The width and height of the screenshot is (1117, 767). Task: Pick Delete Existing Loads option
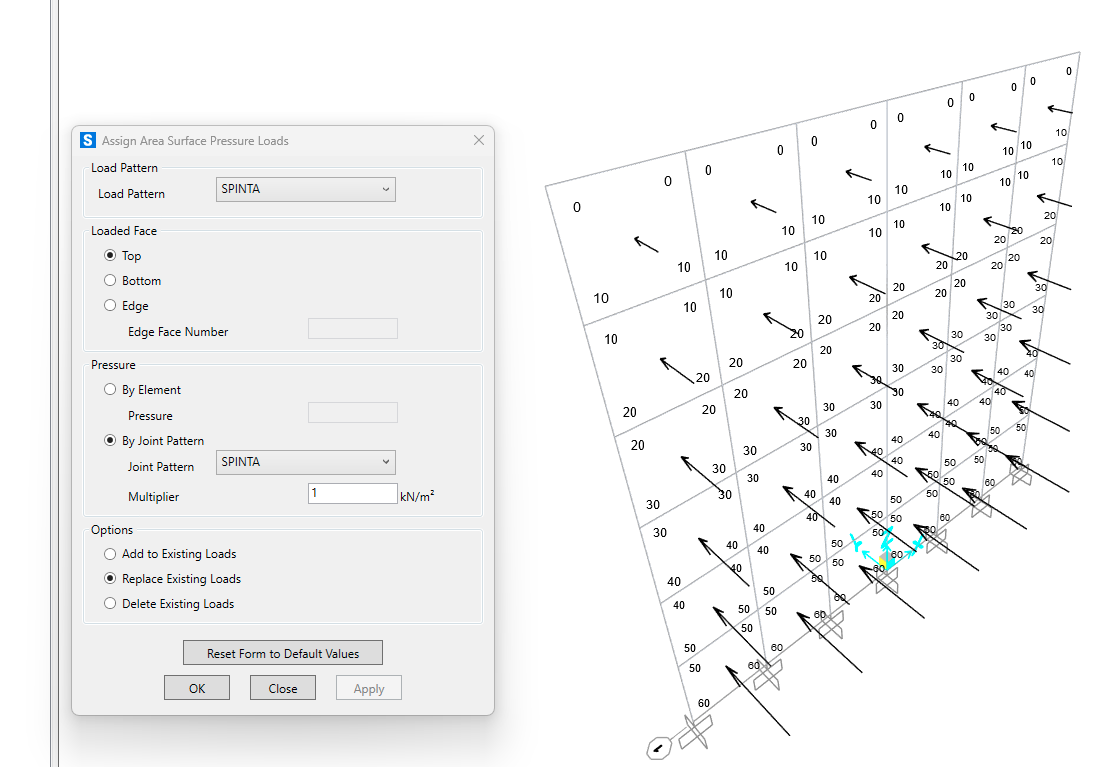[111, 604]
